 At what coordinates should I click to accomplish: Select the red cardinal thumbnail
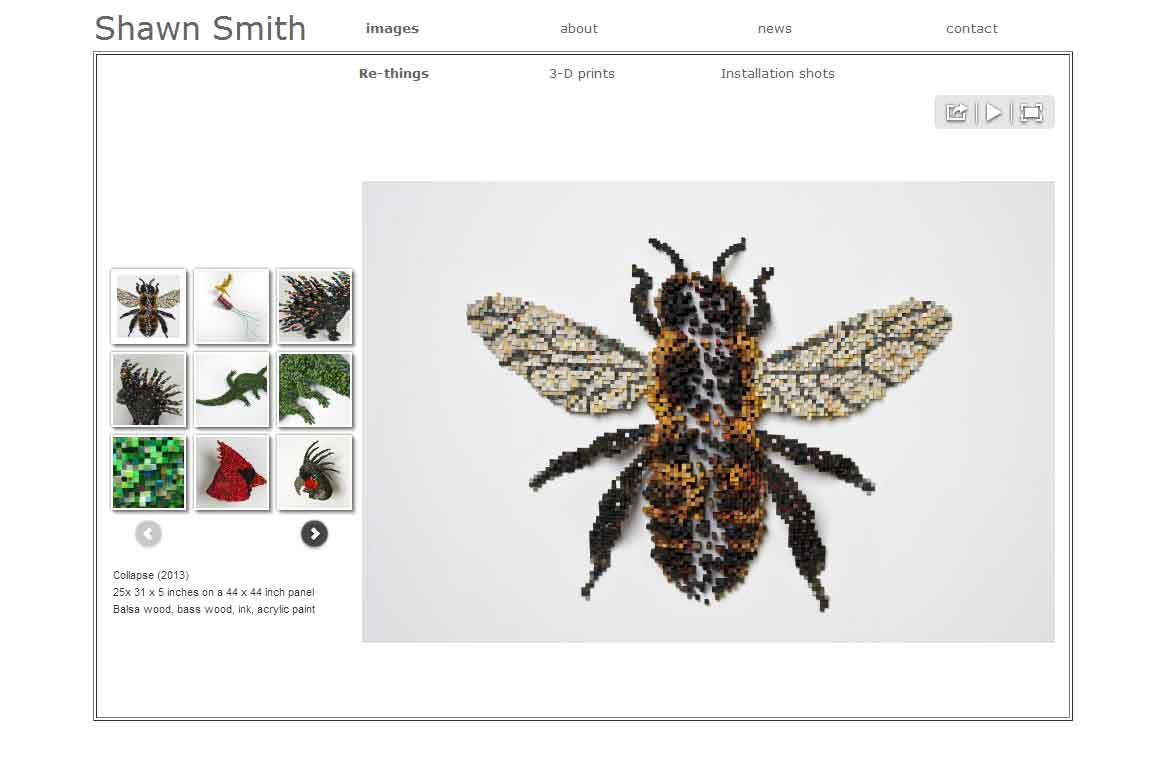pos(232,473)
